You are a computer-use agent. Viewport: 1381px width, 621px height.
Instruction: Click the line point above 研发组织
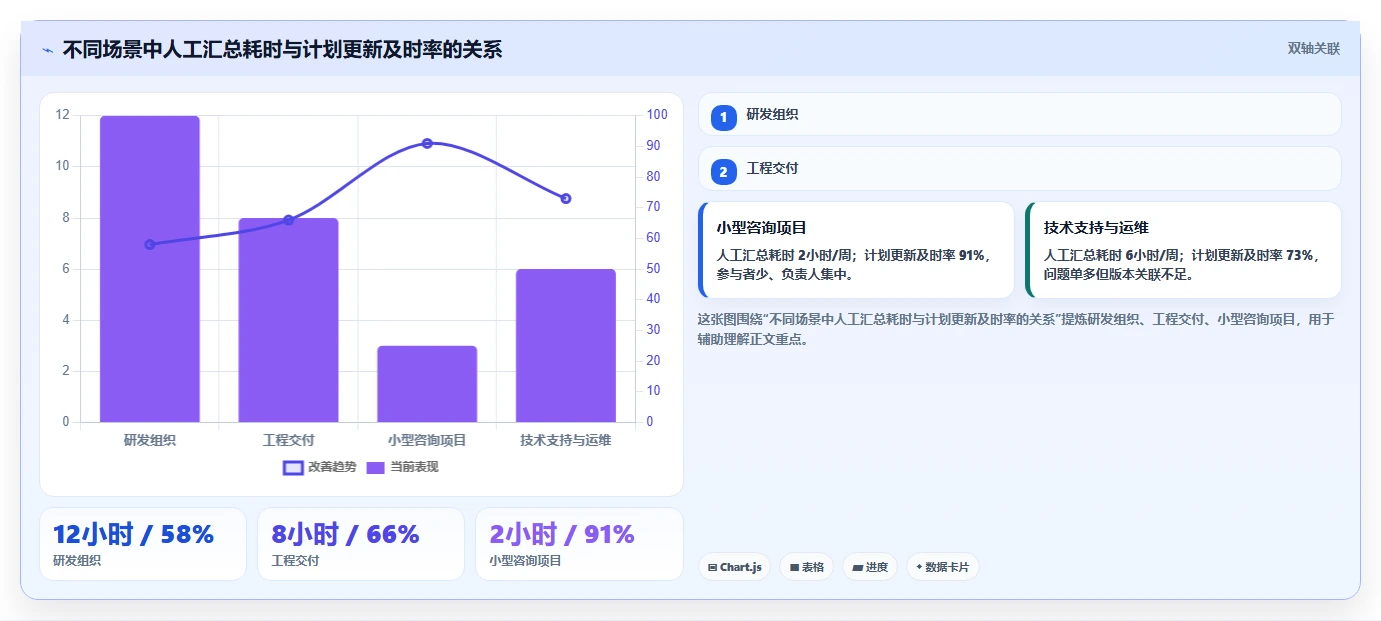(x=149, y=244)
